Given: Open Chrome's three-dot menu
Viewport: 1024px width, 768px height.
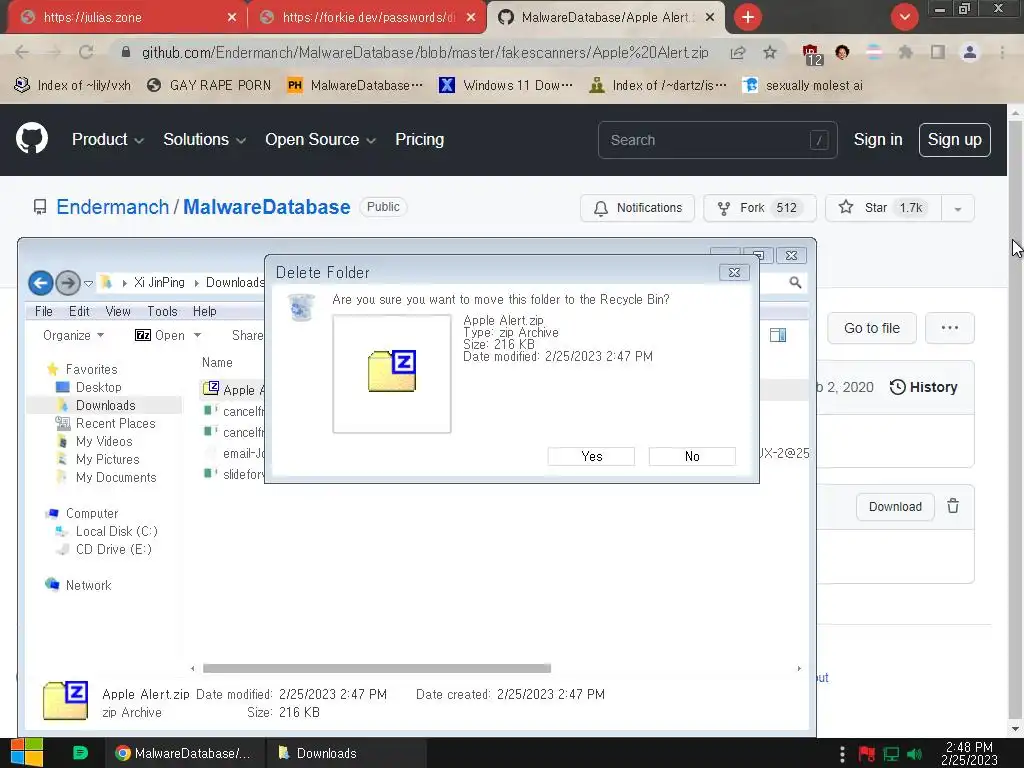Looking at the screenshot, I should [1002, 52].
